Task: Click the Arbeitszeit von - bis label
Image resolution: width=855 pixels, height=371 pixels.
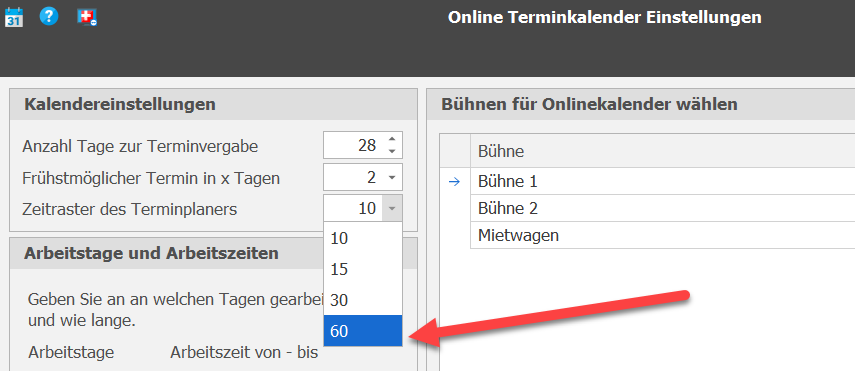Action: point(244,353)
